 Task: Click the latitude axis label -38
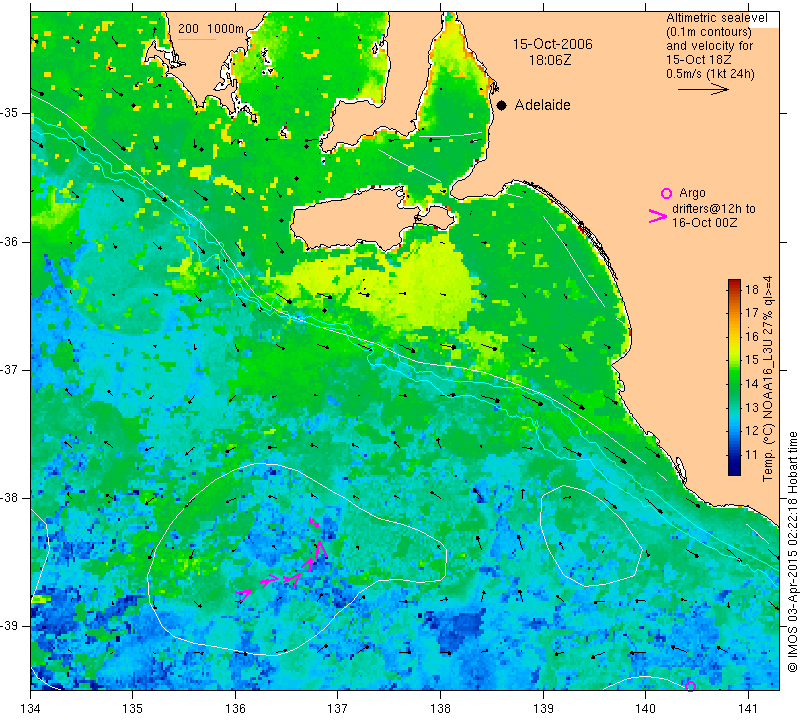(10, 498)
